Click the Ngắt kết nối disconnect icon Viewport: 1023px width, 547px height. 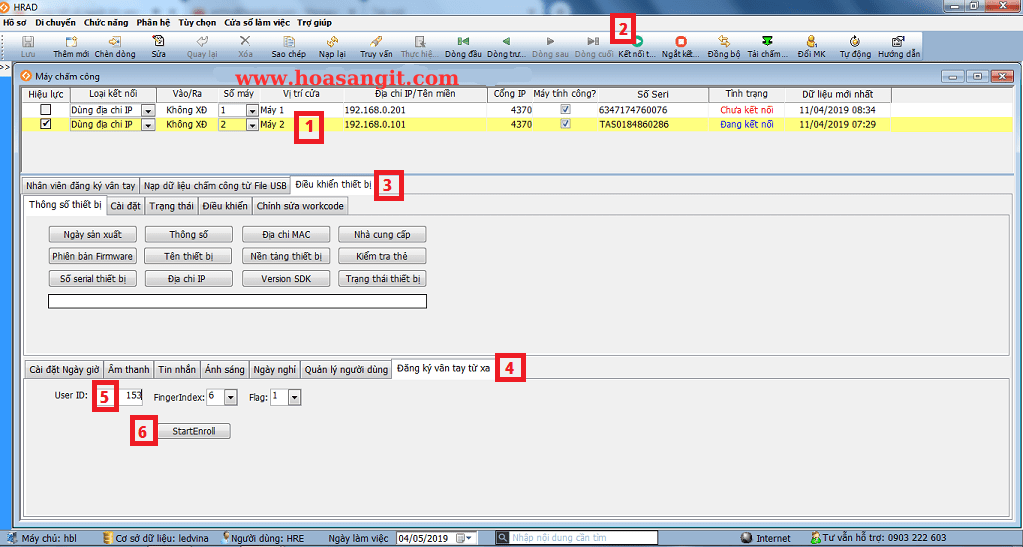click(681, 42)
